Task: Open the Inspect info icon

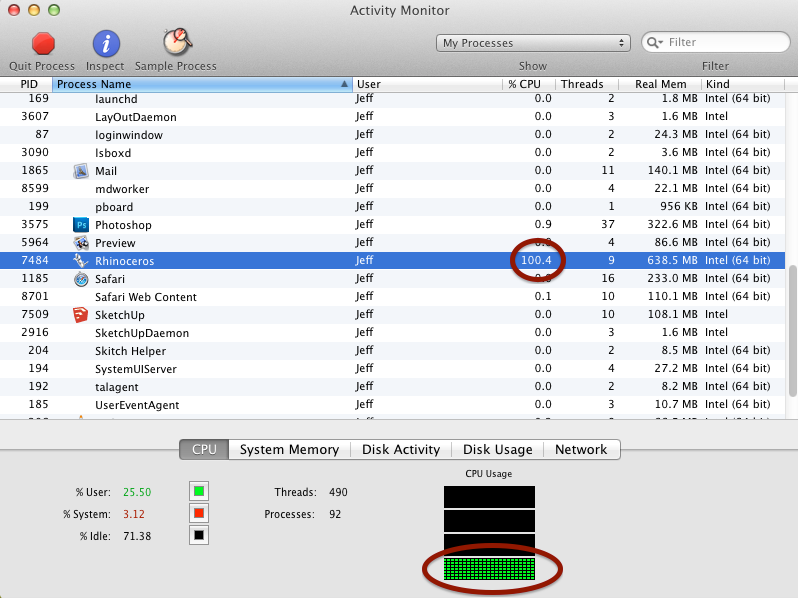Action: (106, 43)
